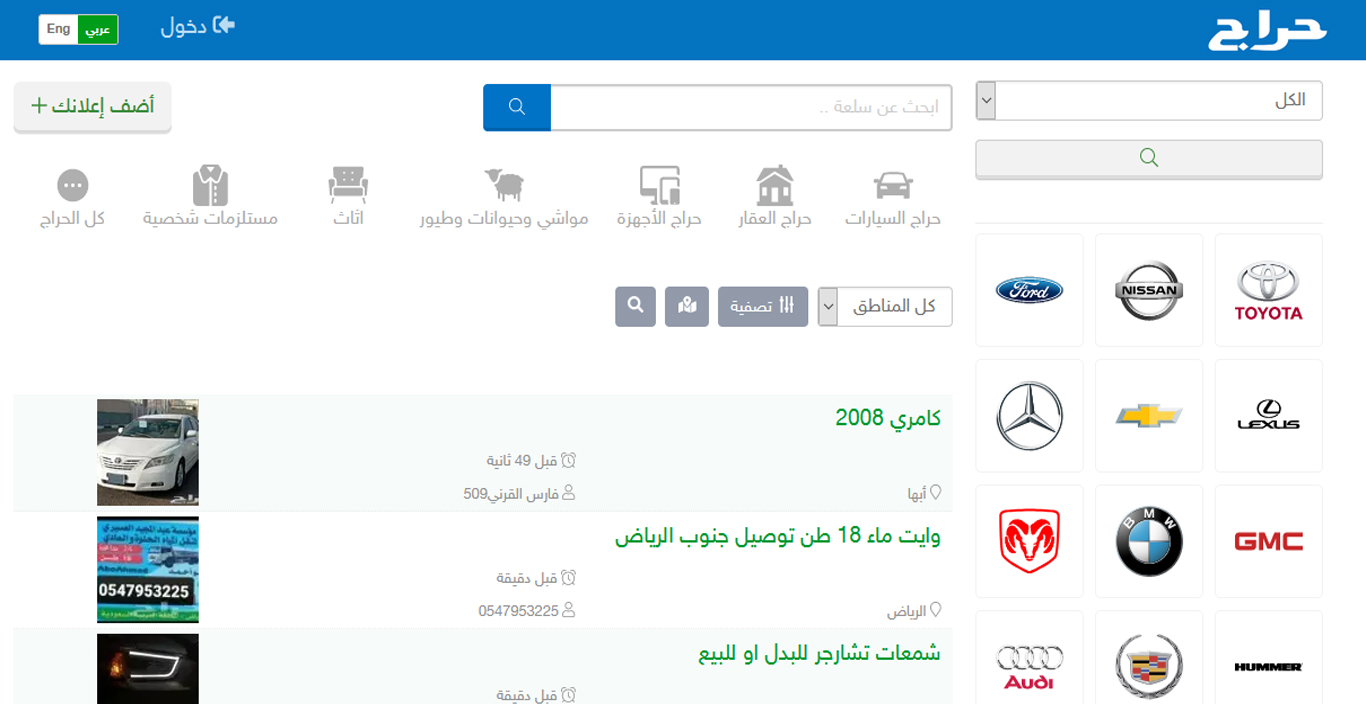Open كل الحراج all categories
Image resolution: width=1366 pixels, height=704 pixels.
tap(73, 198)
